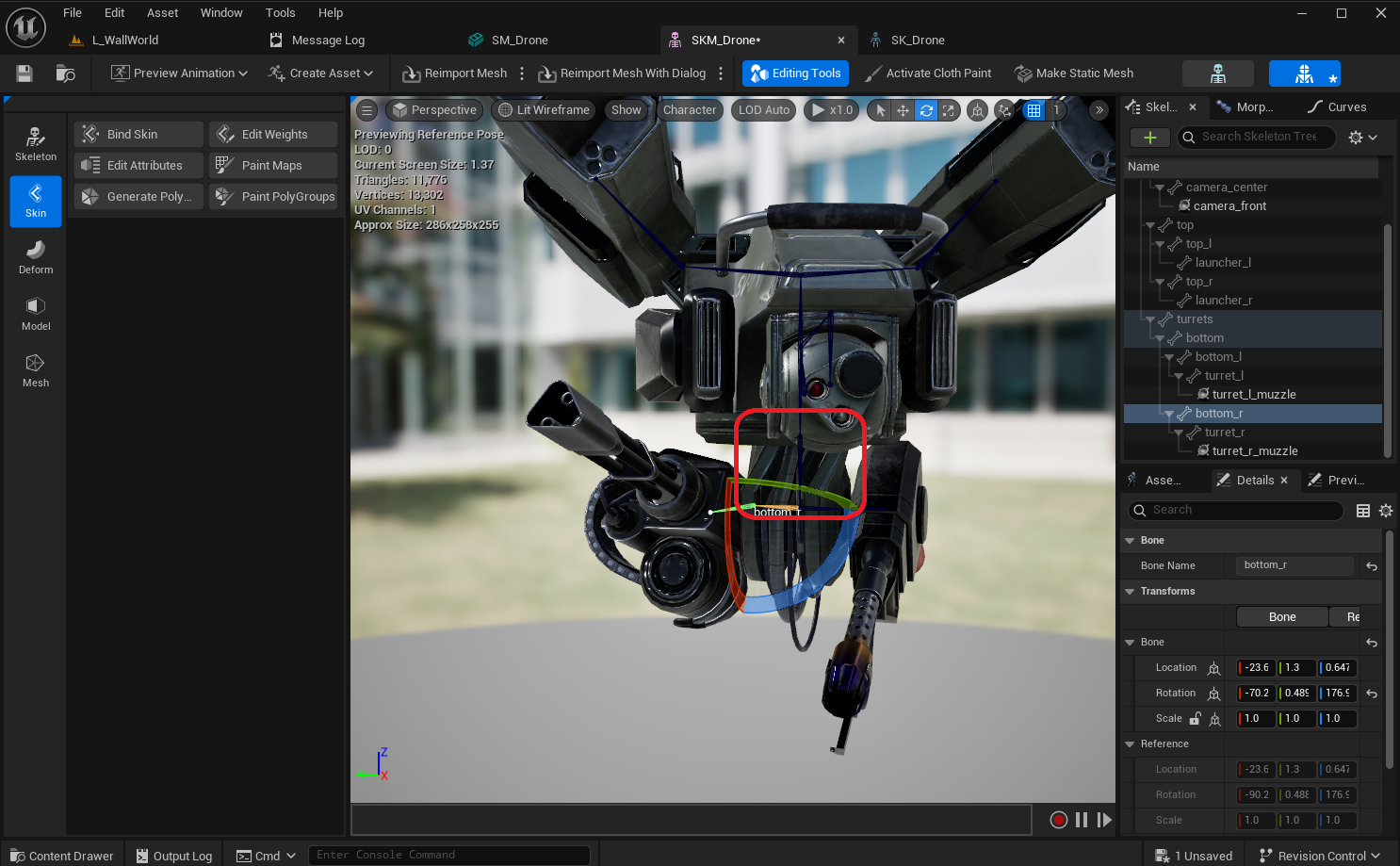Choose the Select mode arrow in viewport
Viewport: 1400px width, 866px height.
pos(880,110)
